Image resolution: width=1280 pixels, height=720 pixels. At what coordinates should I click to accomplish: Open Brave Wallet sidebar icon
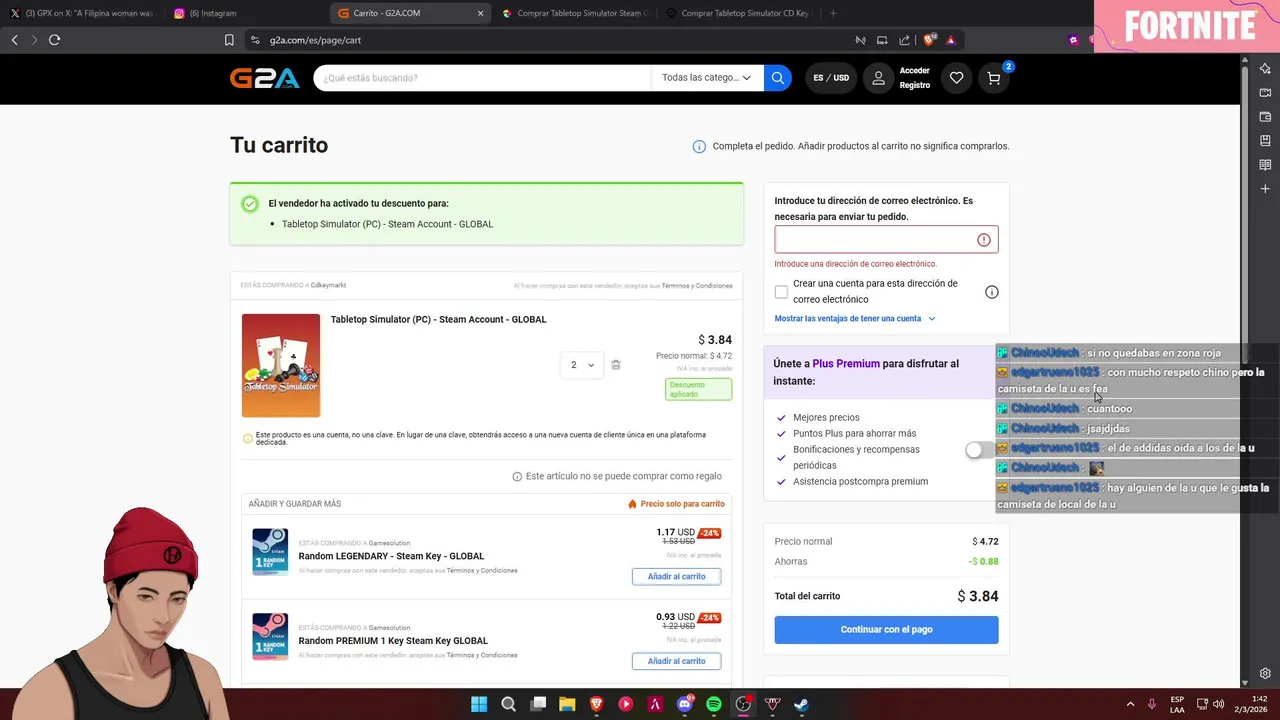click(1265, 117)
